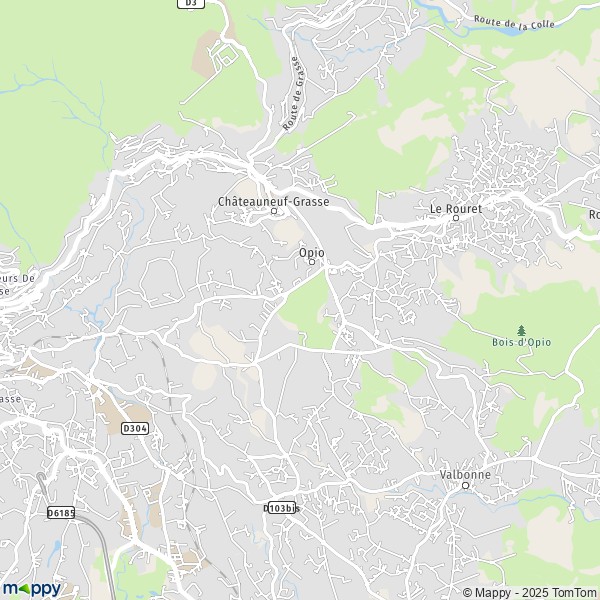Select the Opio place label
This screenshot has height=600, width=600.
[311, 253]
